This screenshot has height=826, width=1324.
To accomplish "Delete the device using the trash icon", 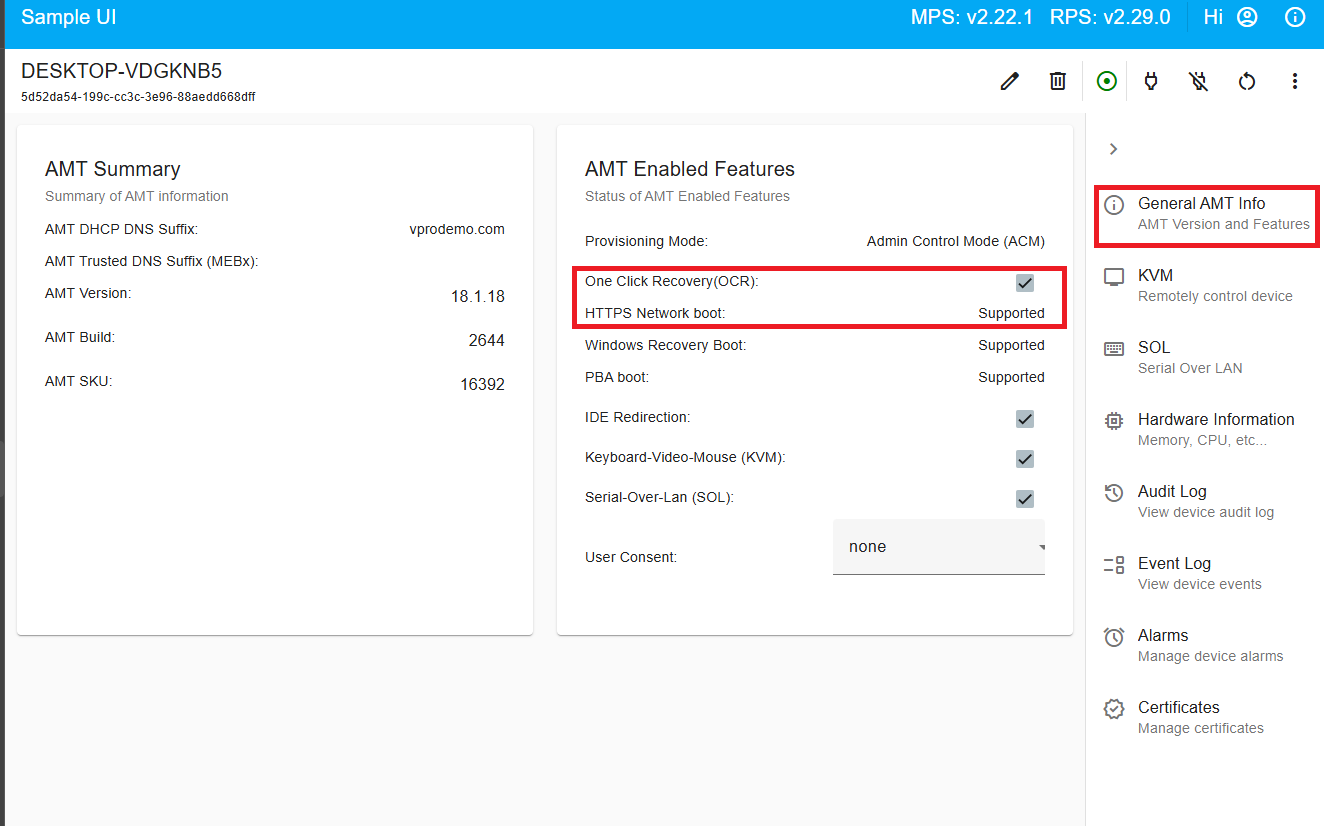I will 1057,81.
